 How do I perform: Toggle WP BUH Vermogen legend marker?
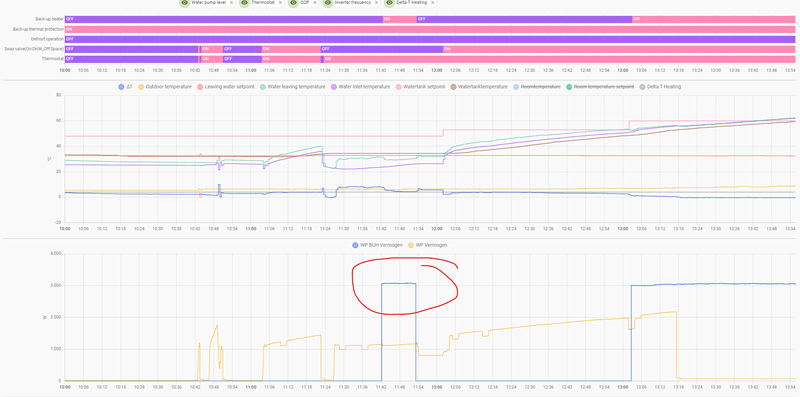(355, 245)
